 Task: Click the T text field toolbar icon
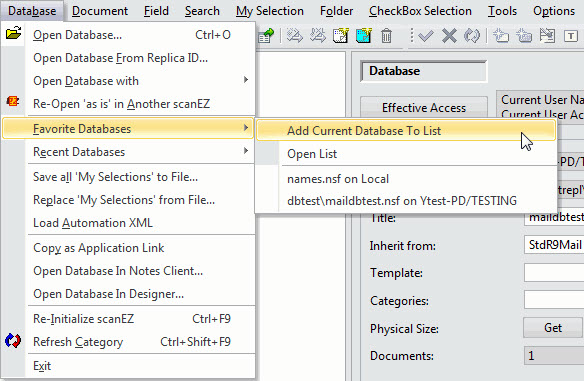(571, 36)
